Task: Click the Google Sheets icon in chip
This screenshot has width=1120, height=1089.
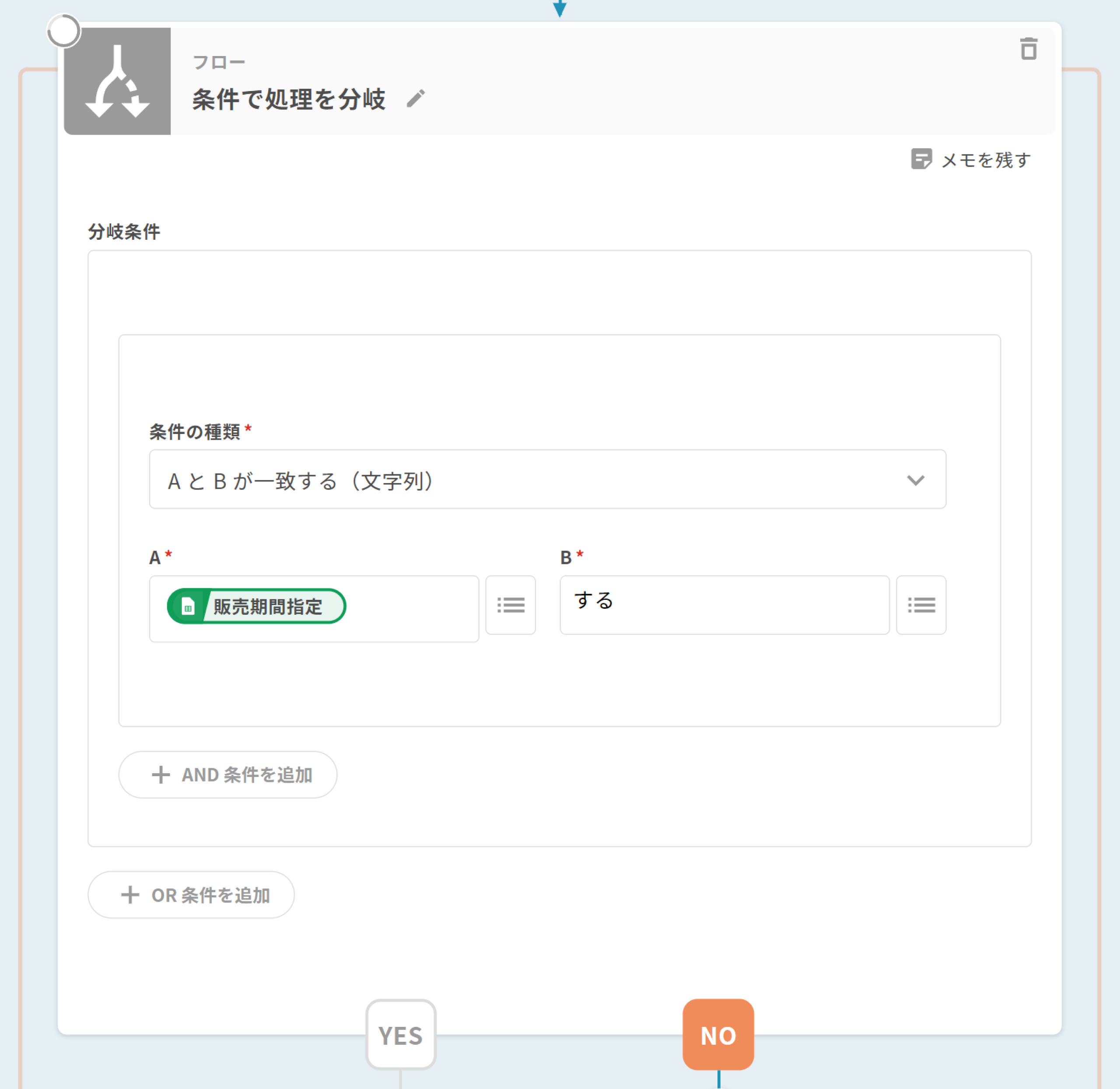Action: click(x=188, y=606)
